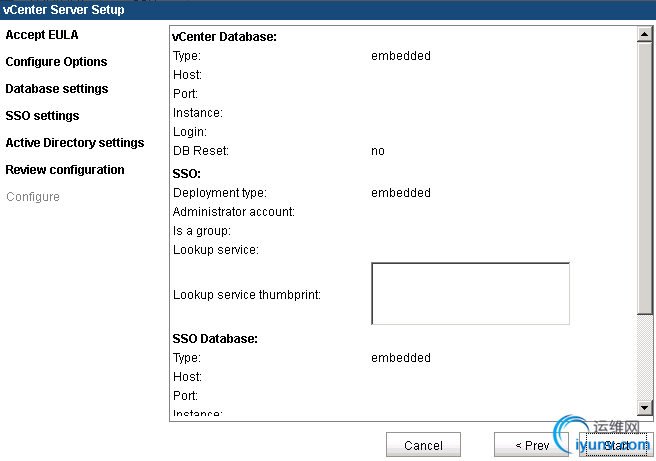Click inside the Lookup service thumbprint box

470,294
